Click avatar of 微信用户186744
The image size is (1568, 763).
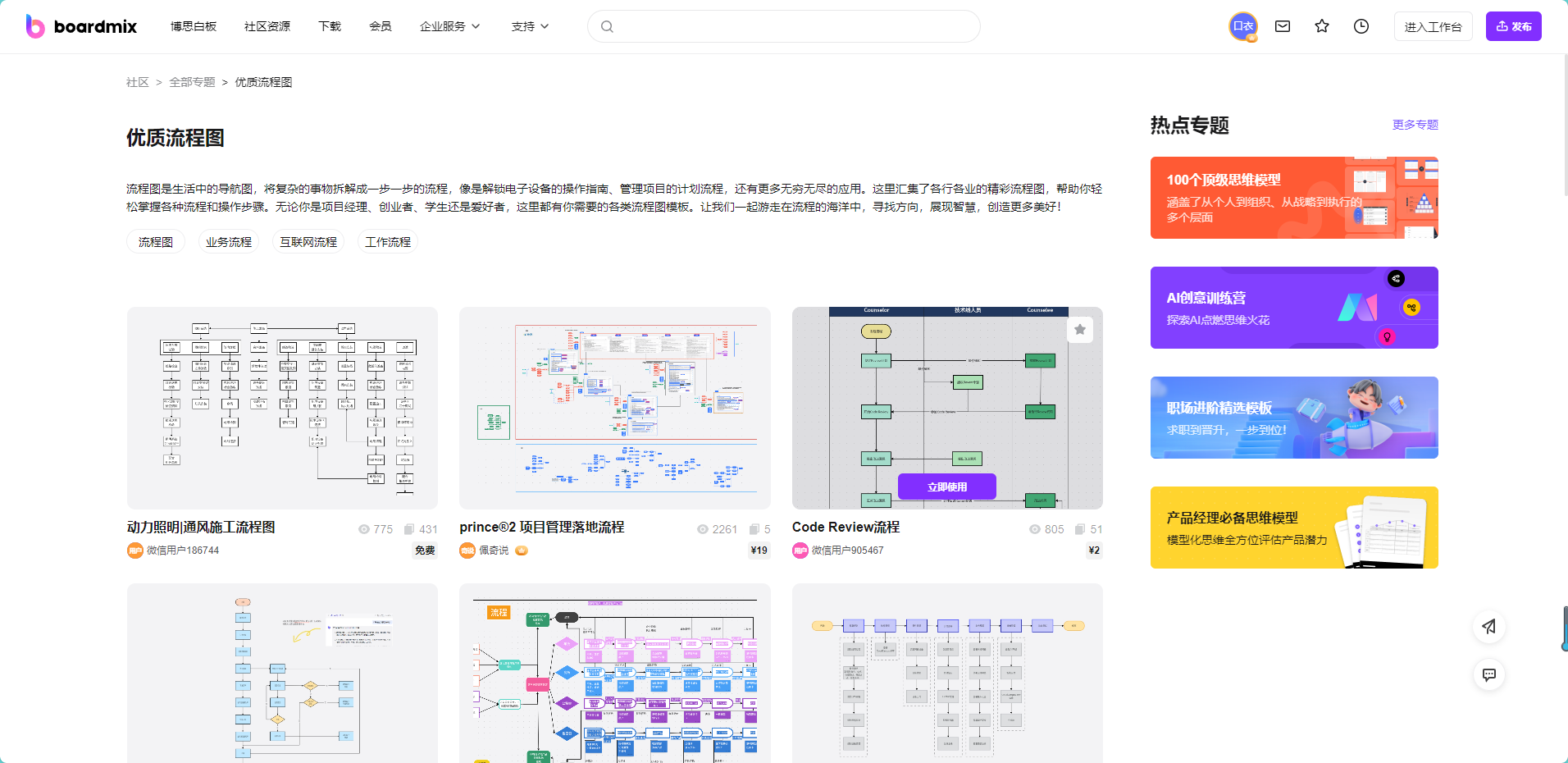135,551
